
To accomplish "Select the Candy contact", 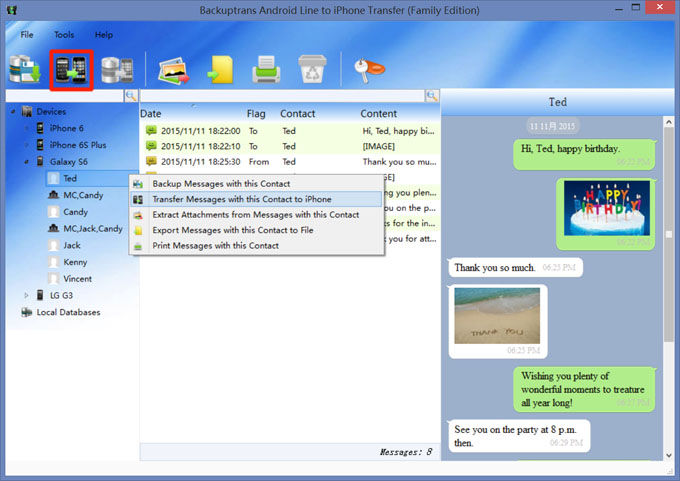I will point(75,212).
